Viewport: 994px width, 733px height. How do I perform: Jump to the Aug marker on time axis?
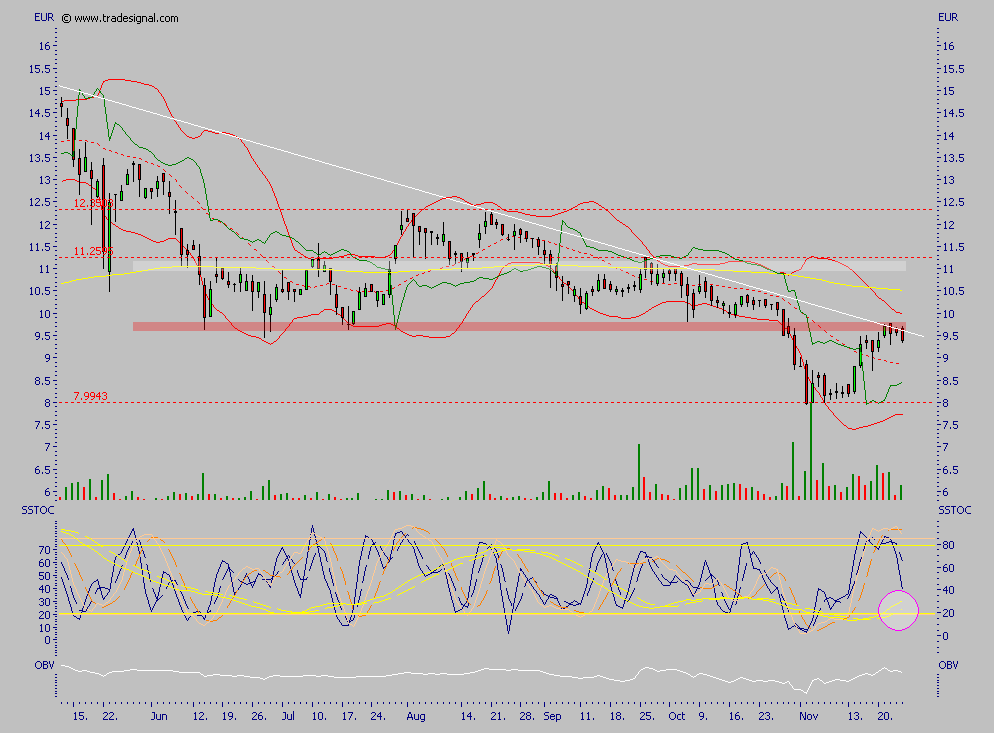pyautogui.click(x=417, y=717)
